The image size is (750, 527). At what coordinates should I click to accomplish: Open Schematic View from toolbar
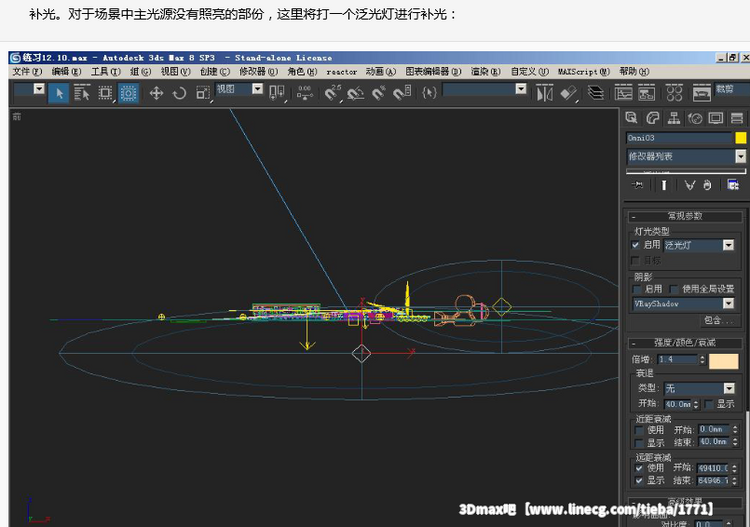pyautogui.click(x=646, y=93)
